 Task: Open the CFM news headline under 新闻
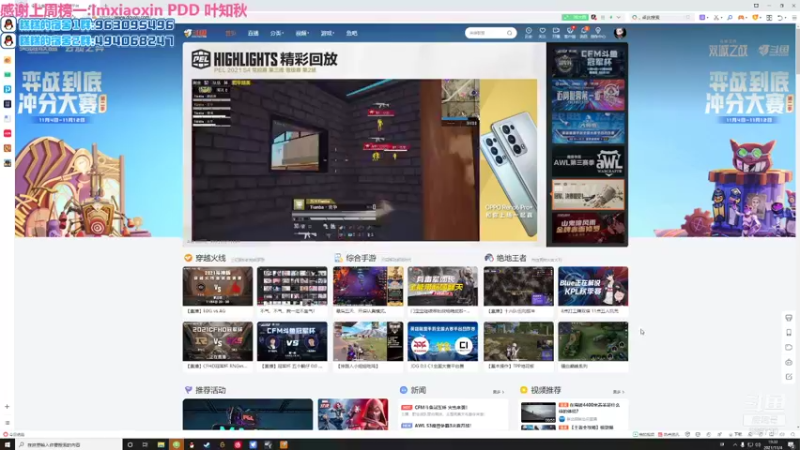[441, 407]
